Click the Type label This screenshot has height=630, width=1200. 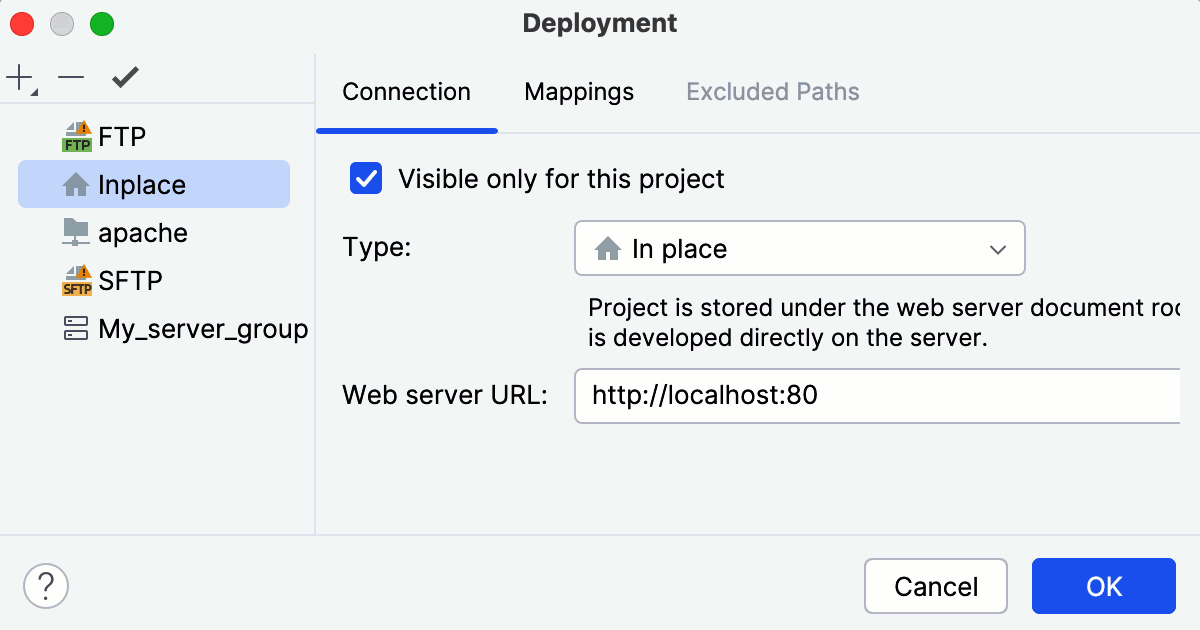[x=377, y=247]
